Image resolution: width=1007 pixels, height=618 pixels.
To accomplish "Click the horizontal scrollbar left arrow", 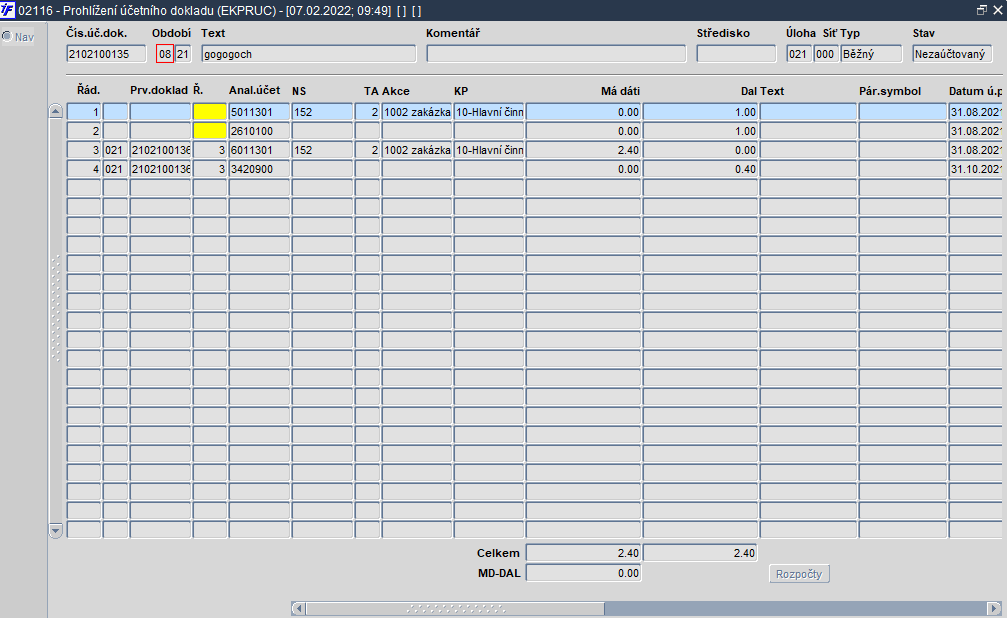I will click(298, 608).
